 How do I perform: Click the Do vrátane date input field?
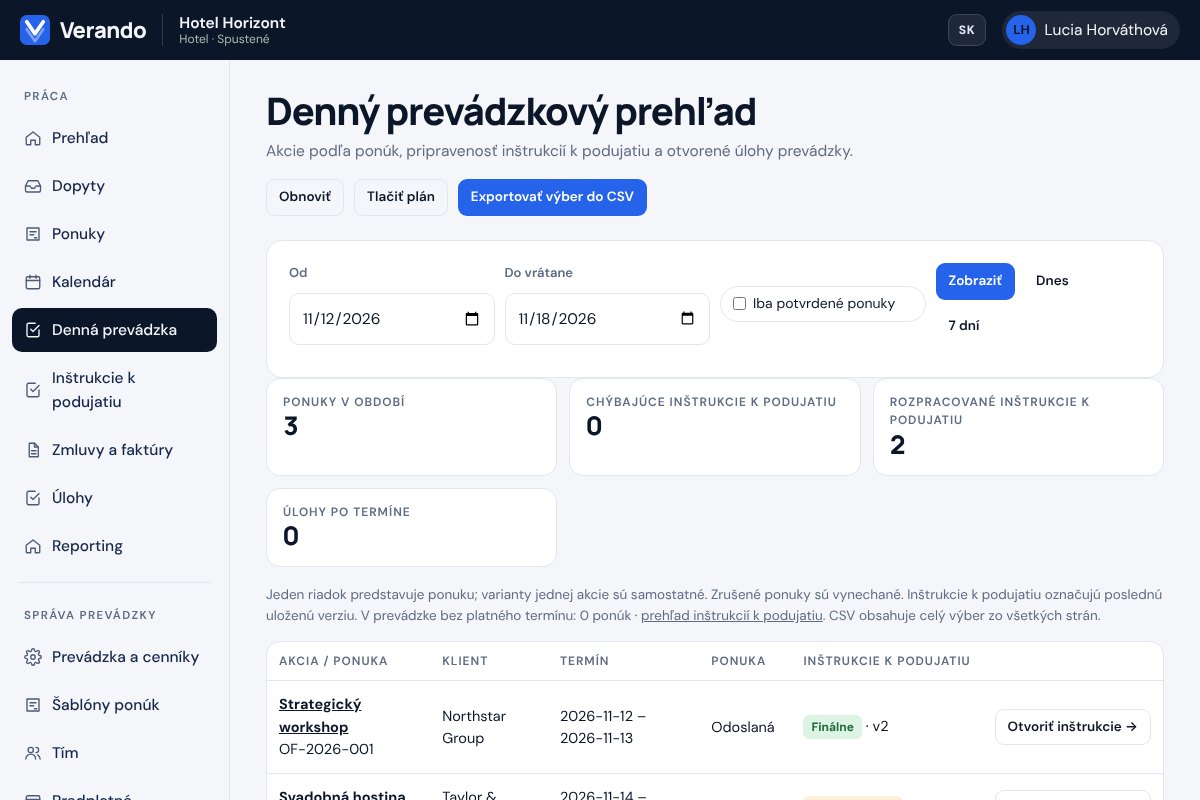[607, 319]
